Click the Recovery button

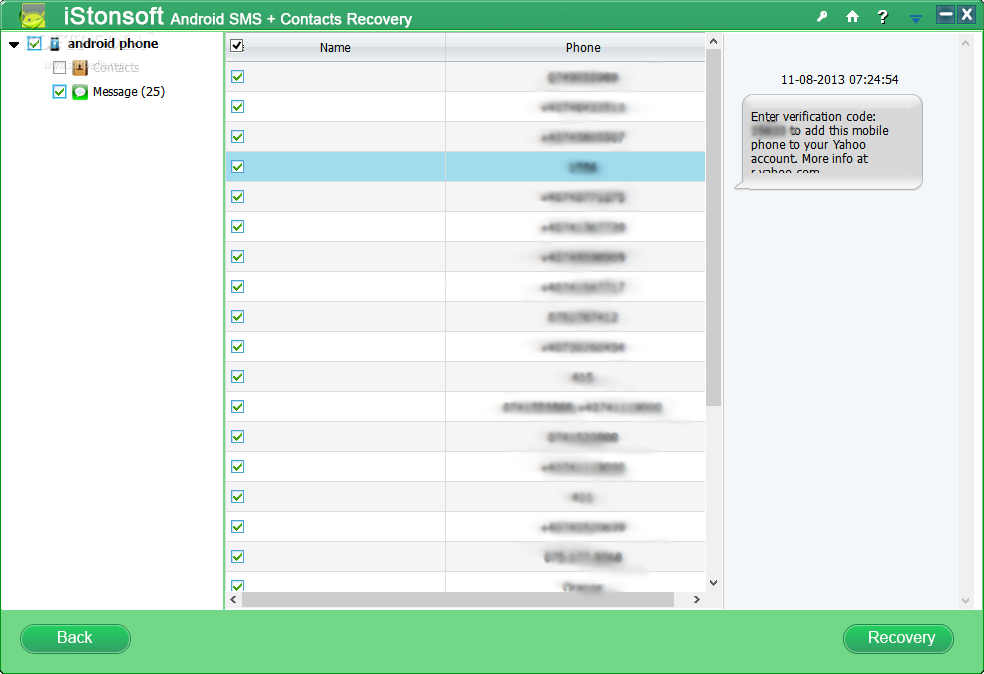[x=898, y=638]
